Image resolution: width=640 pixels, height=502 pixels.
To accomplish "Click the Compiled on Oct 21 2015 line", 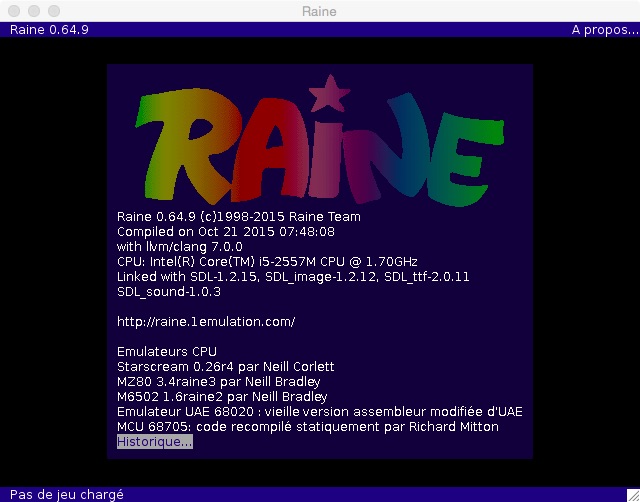I will point(225,231).
